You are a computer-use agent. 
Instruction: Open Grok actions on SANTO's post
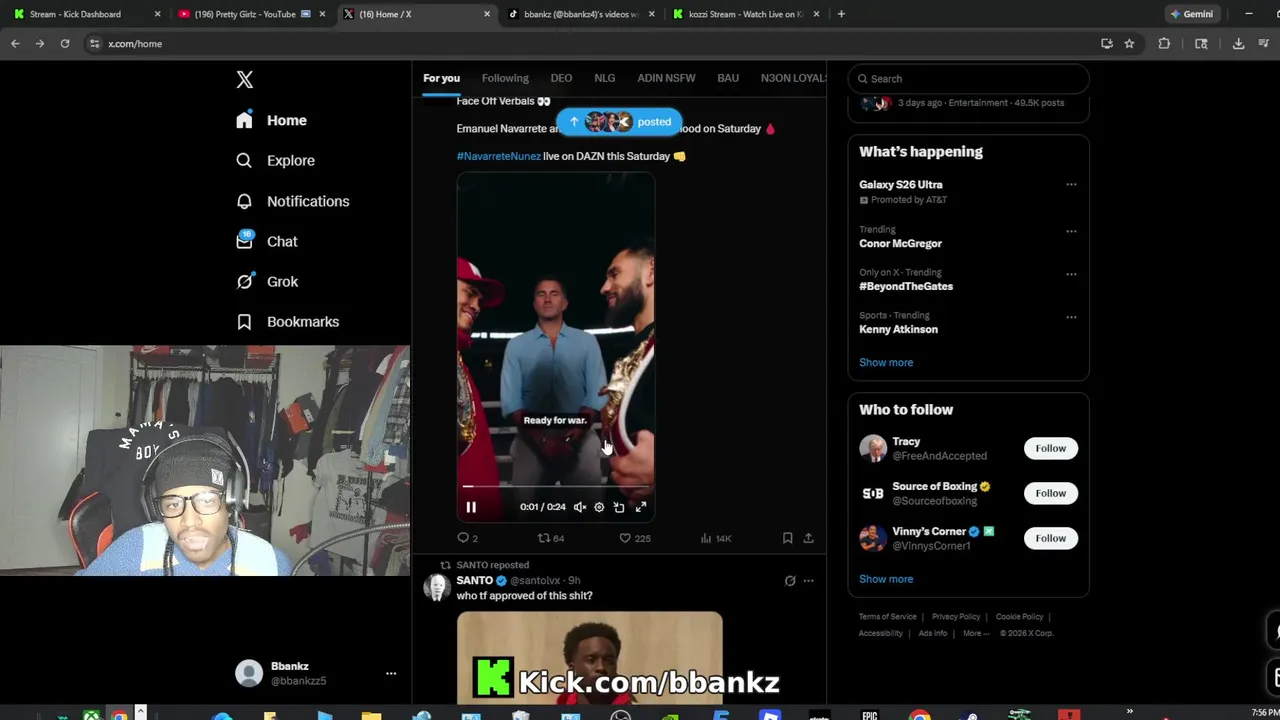pyautogui.click(x=790, y=580)
